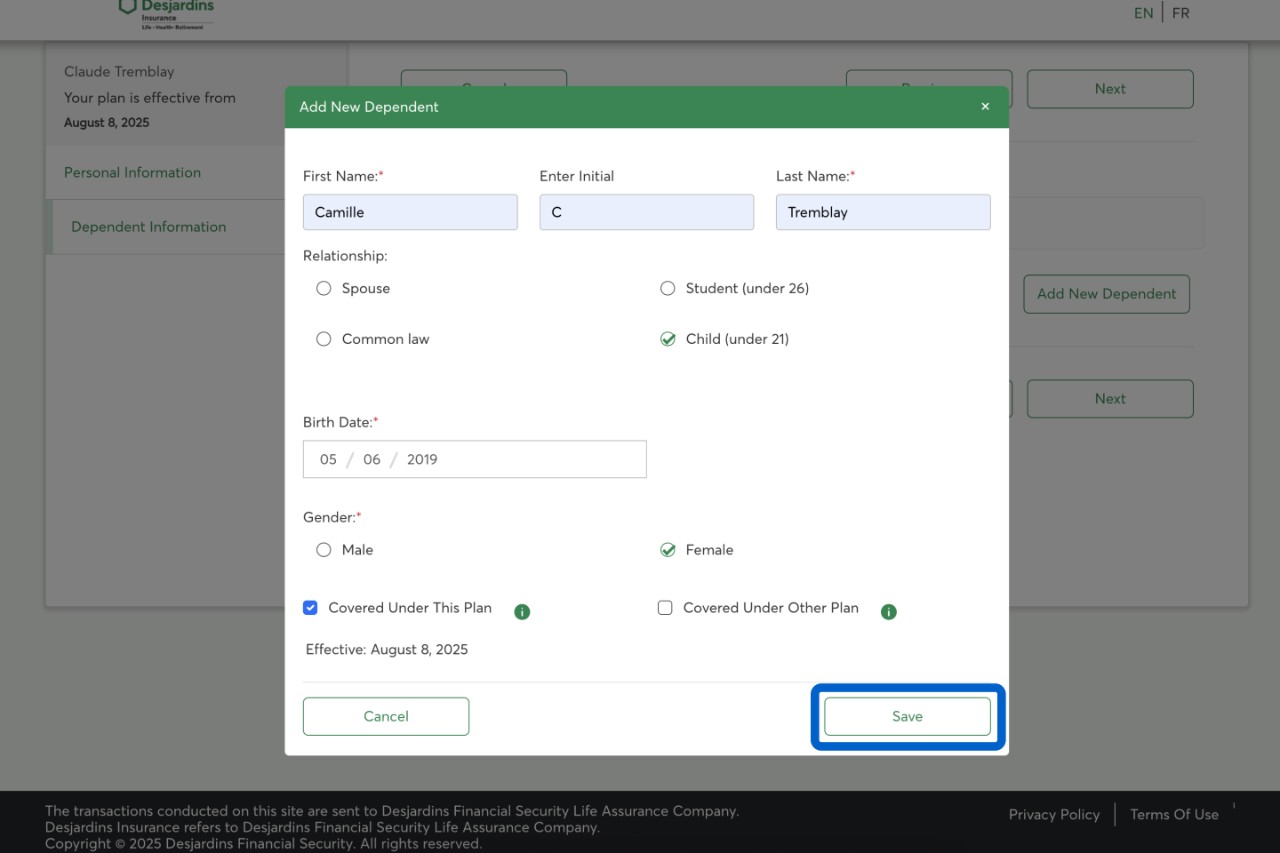Select the Spouse relationship option
The image size is (1280, 853).
pyautogui.click(x=324, y=289)
